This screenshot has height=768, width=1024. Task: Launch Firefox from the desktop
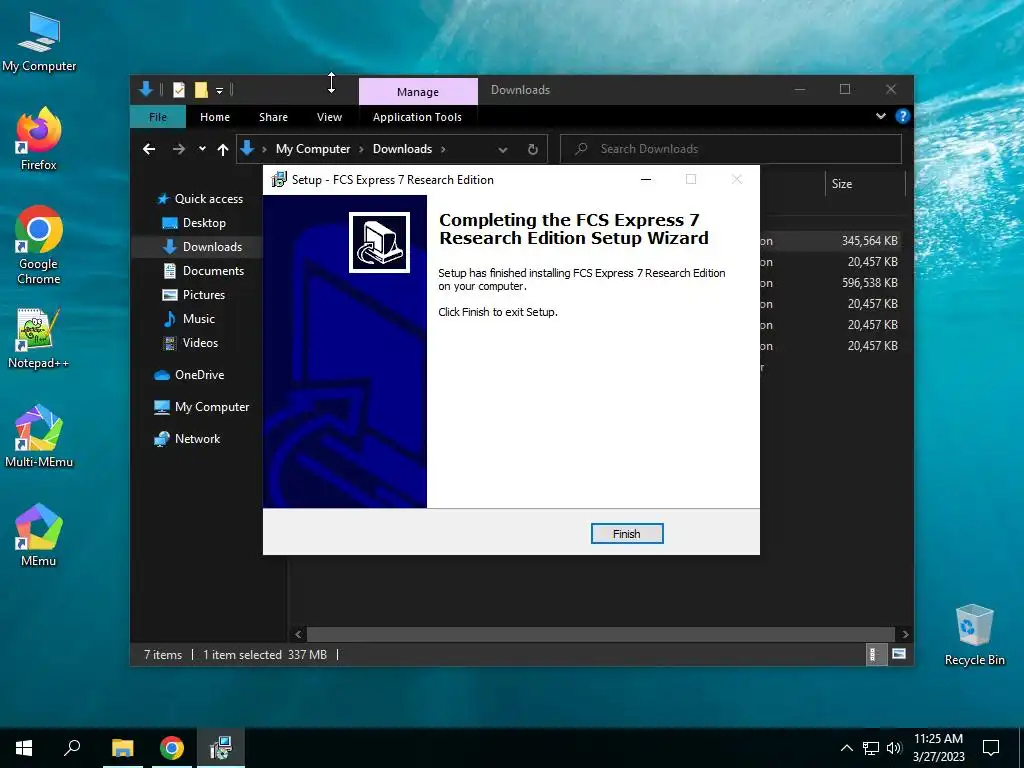tap(39, 139)
